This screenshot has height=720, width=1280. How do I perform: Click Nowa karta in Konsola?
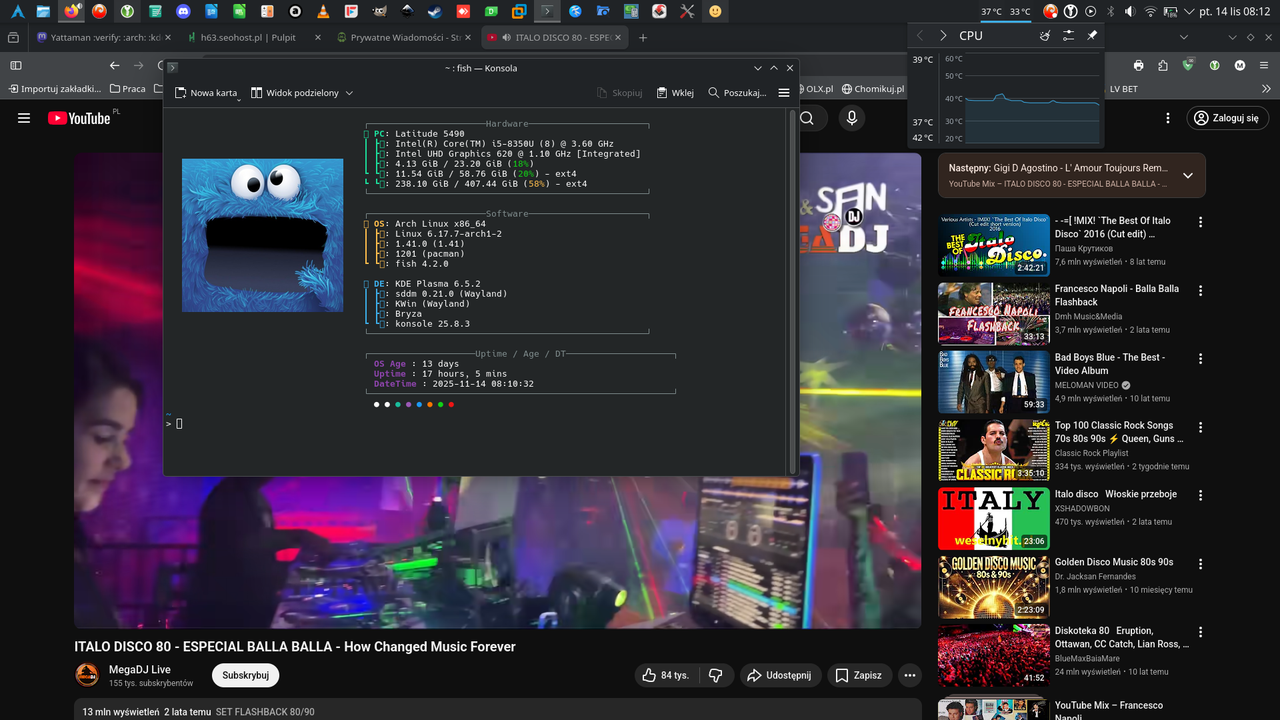point(206,93)
